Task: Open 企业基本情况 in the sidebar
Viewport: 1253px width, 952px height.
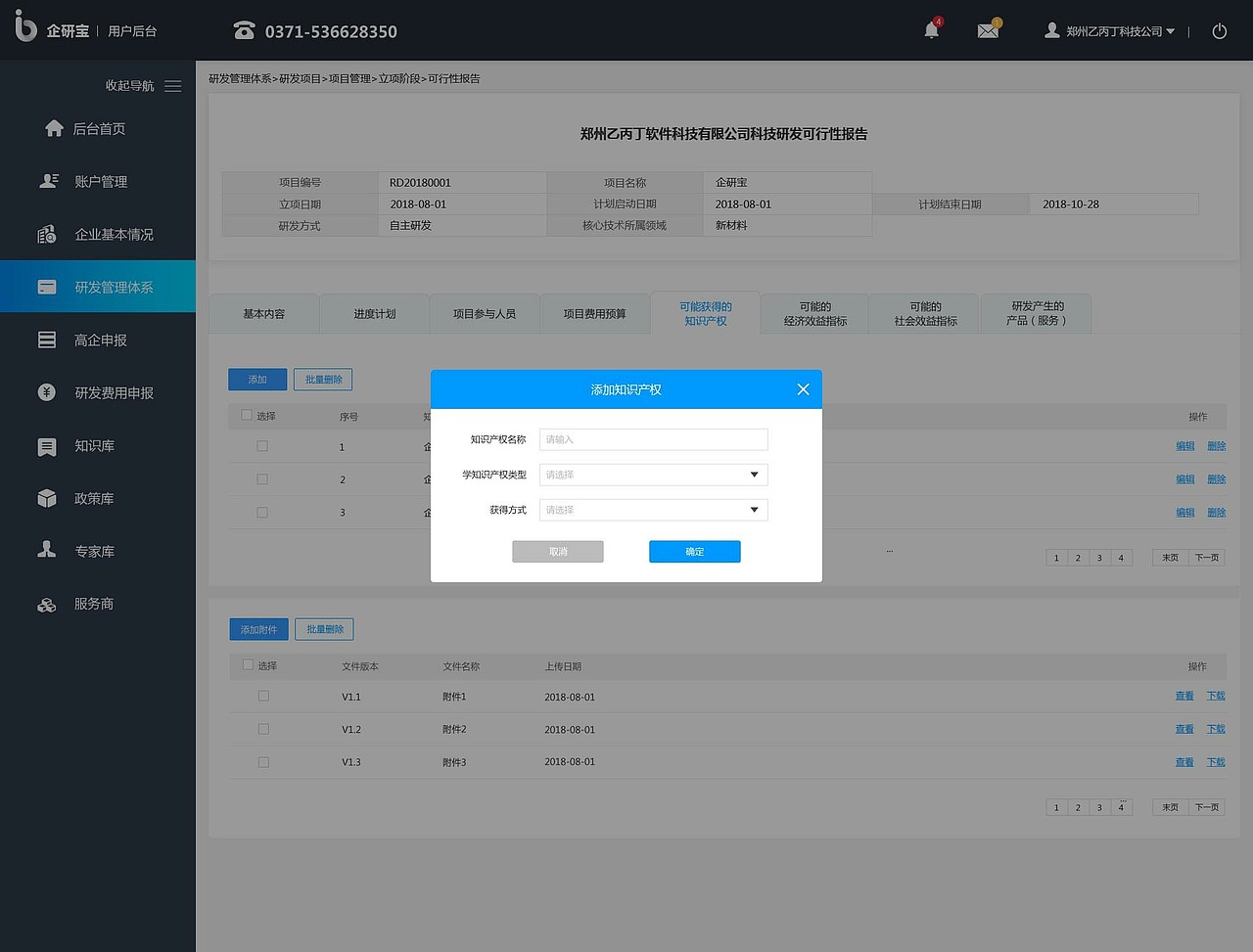Action: pyautogui.click(x=115, y=235)
